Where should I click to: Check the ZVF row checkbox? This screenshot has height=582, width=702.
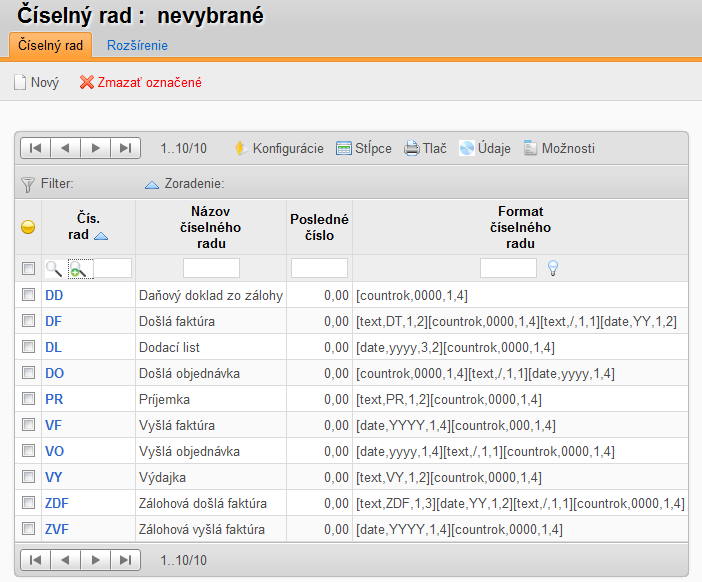[28, 529]
